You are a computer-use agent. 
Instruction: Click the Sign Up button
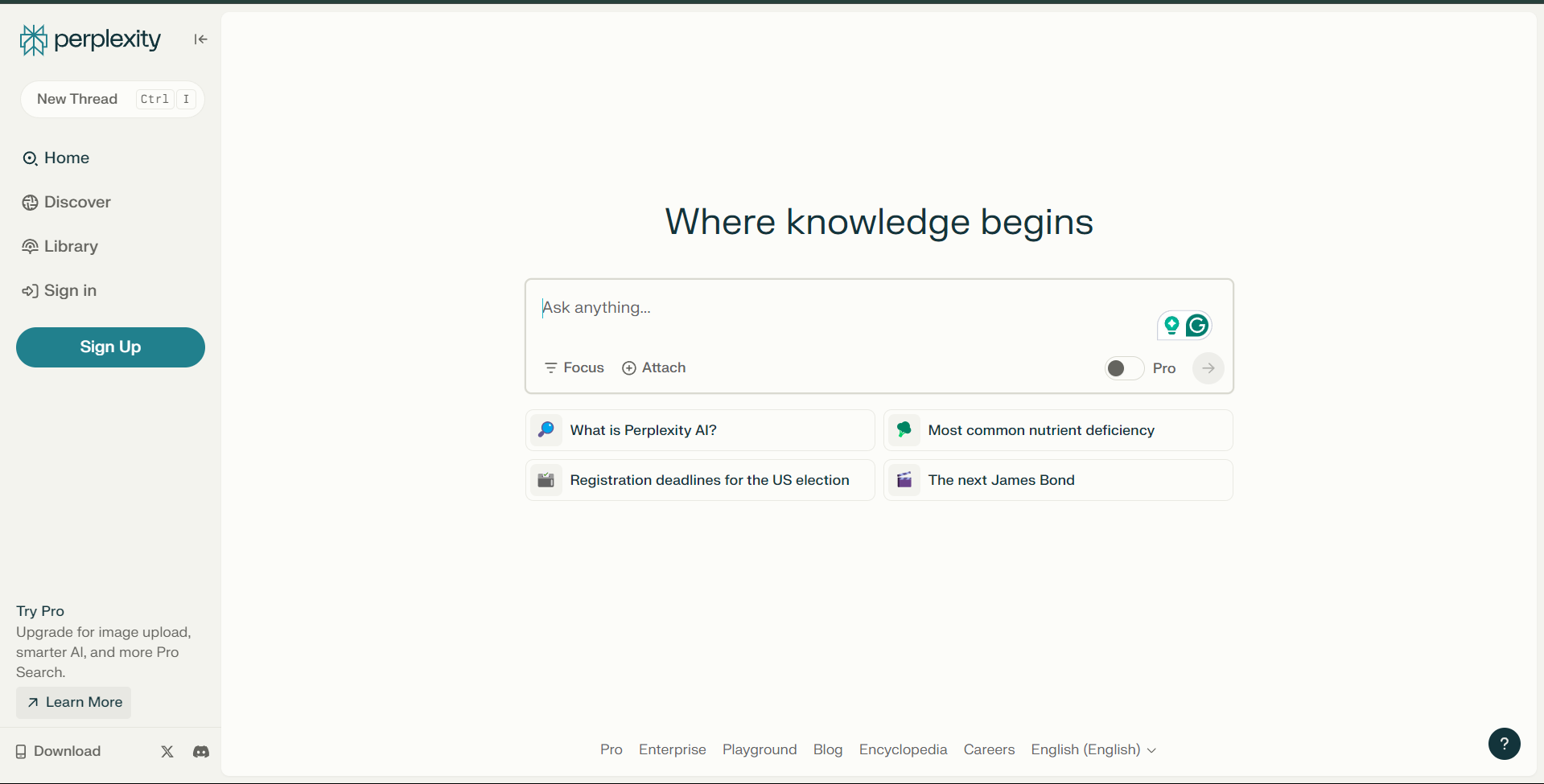(110, 347)
